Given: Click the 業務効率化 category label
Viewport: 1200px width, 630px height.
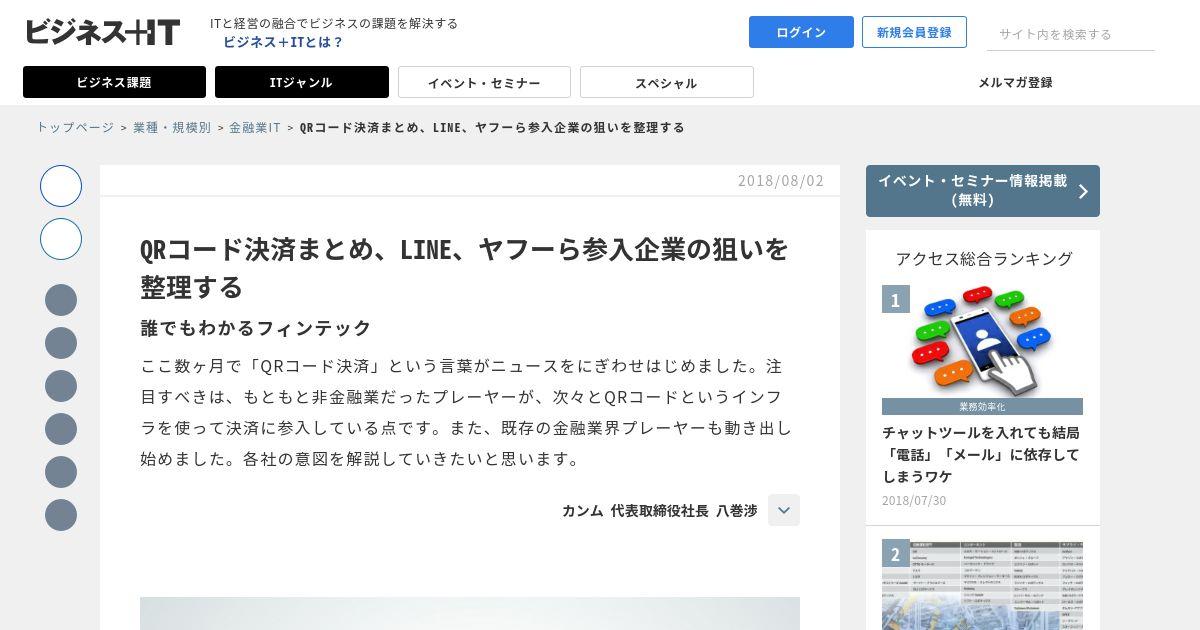Looking at the screenshot, I should coord(982,407).
